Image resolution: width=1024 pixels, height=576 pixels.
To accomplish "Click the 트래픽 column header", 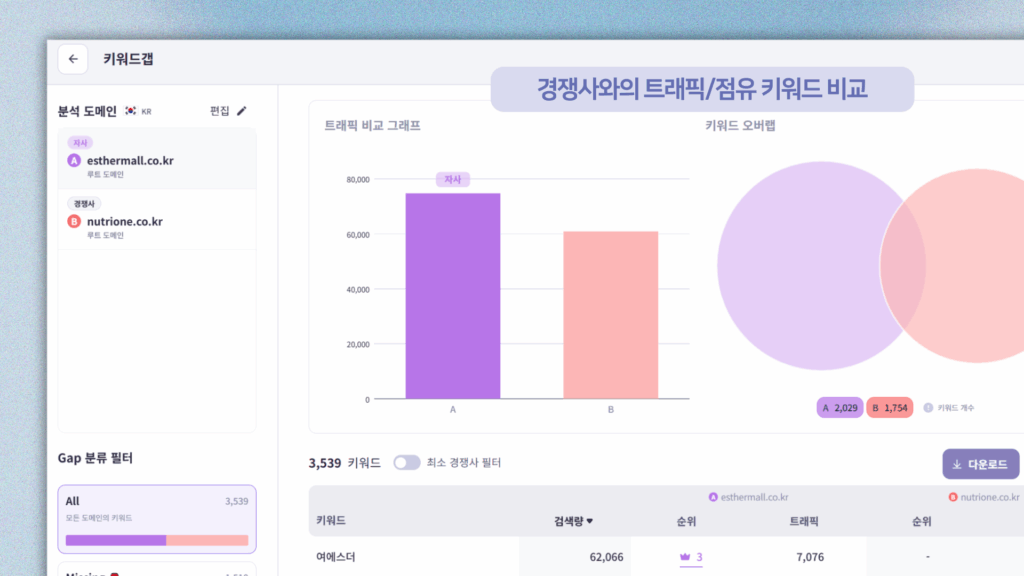I will (804, 521).
